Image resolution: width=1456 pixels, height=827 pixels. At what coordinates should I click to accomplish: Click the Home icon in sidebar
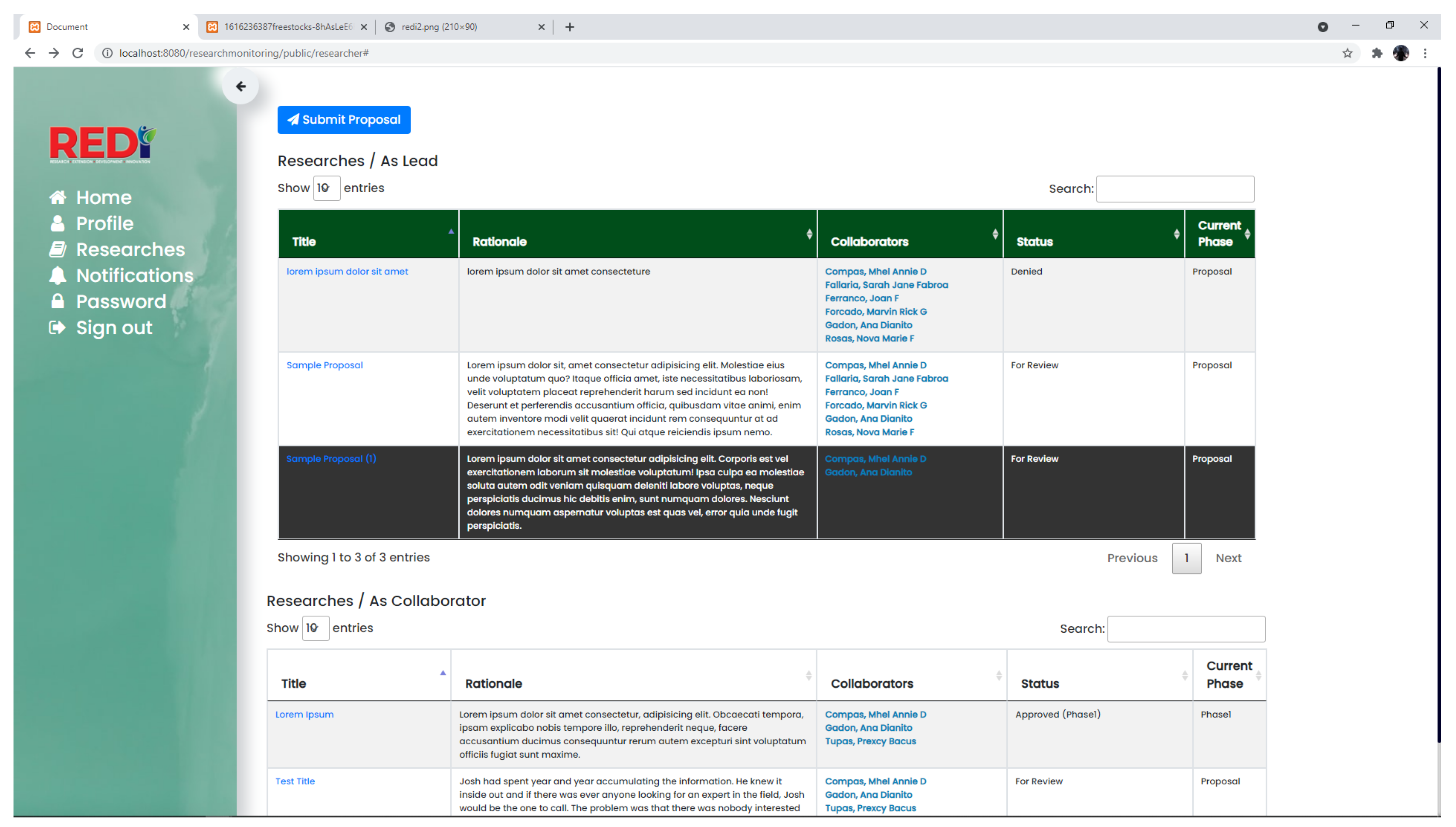point(58,197)
